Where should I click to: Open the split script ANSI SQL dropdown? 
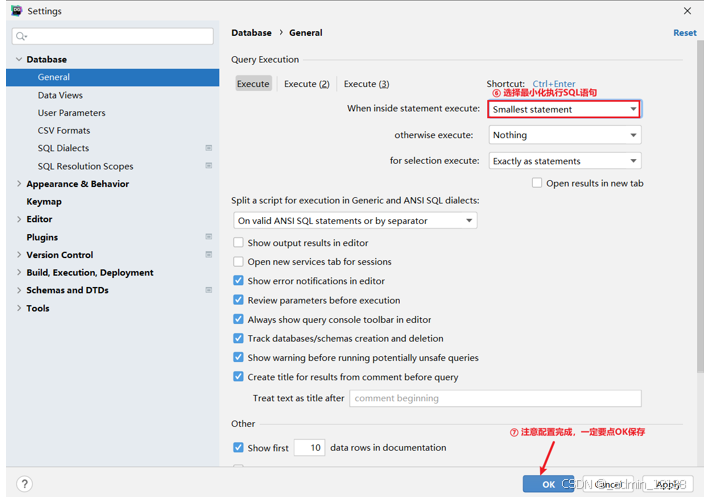point(355,221)
